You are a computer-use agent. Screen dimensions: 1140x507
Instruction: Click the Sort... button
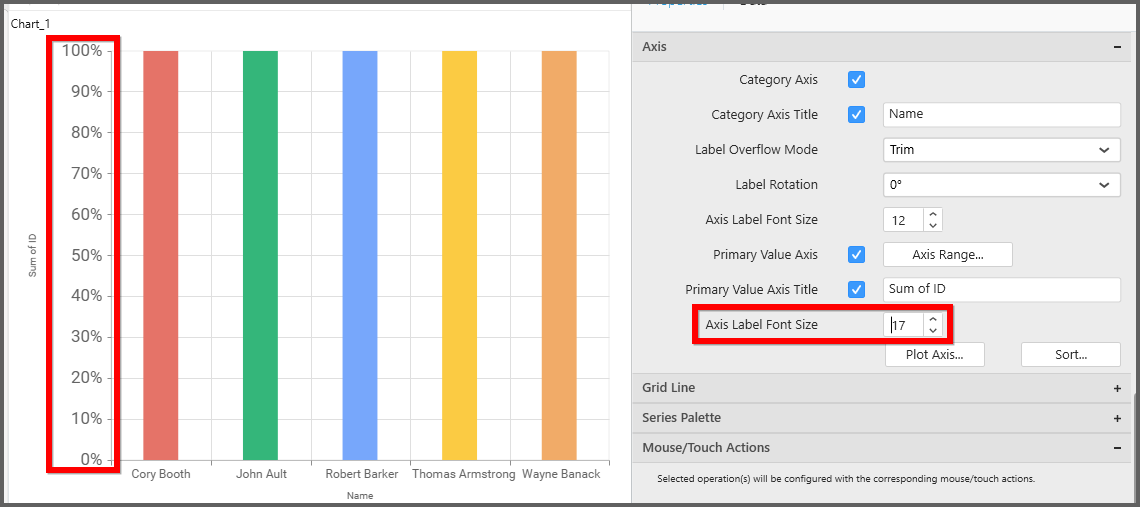1070,355
